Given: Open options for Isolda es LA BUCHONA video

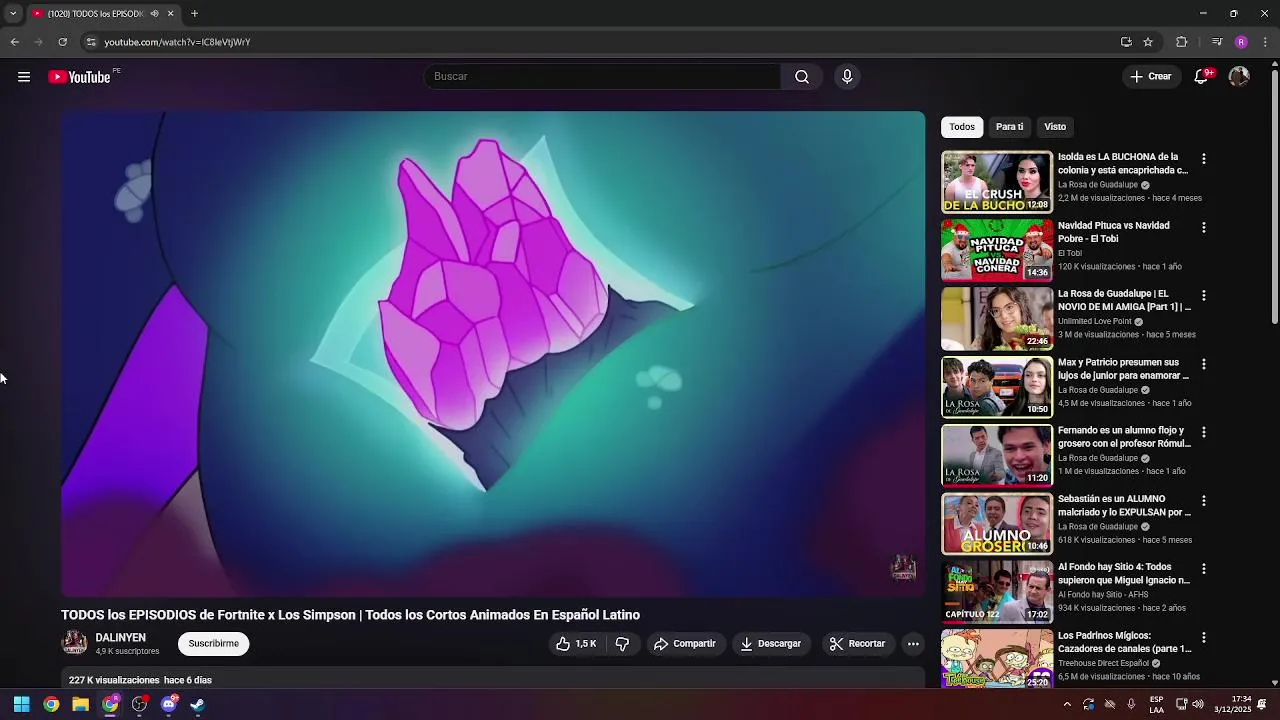Looking at the screenshot, I should pos(1204,159).
